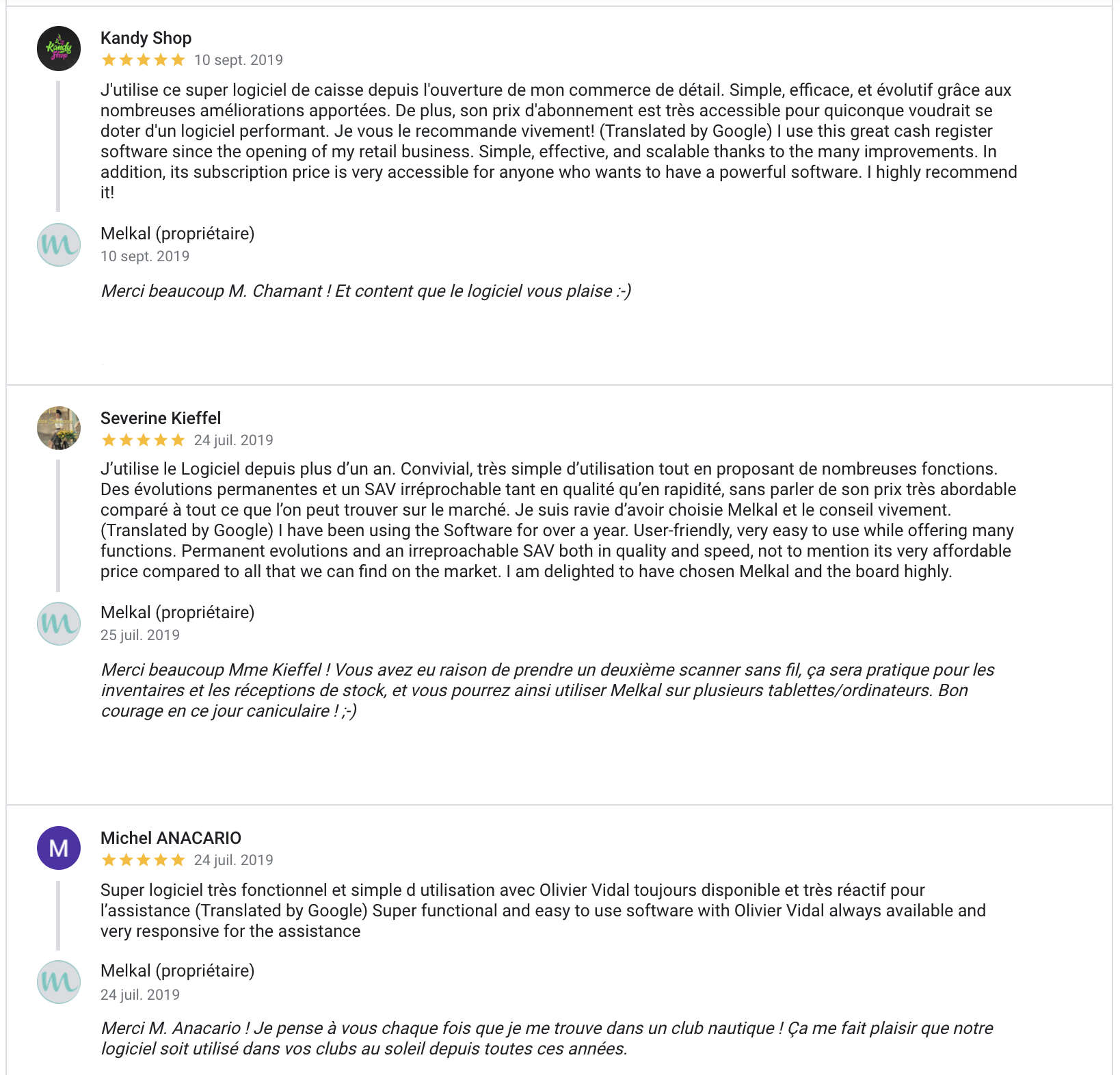This screenshot has width=1120, height=1075.
Task: Click Severine Kieffel's review date next to her stars
Action: tap(233, 440)
